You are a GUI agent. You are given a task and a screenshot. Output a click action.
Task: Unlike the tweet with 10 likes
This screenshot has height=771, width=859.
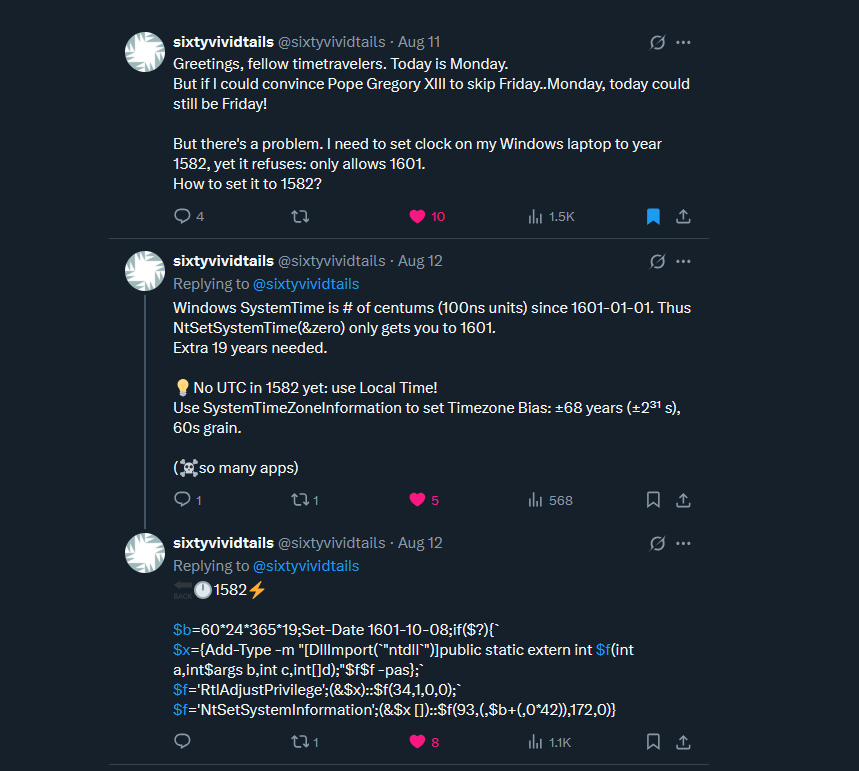[x=417, y=216]
